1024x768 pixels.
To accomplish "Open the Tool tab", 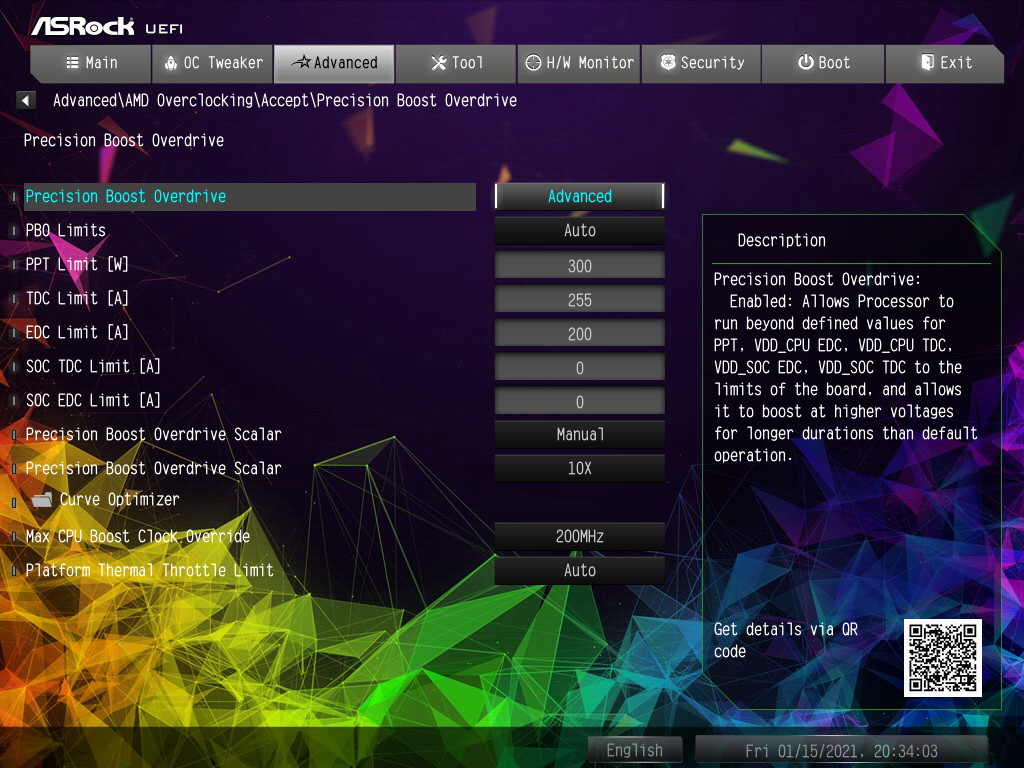I will (x=456, y=63).
